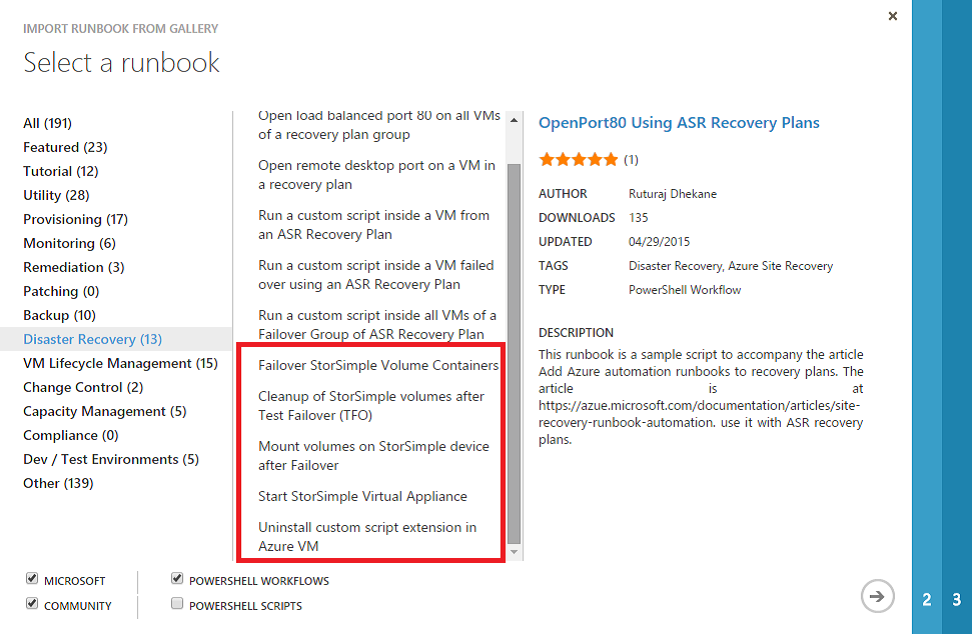Open the OpenPort80 Using ASR Recovery Plans title

(x=679, y=123)
